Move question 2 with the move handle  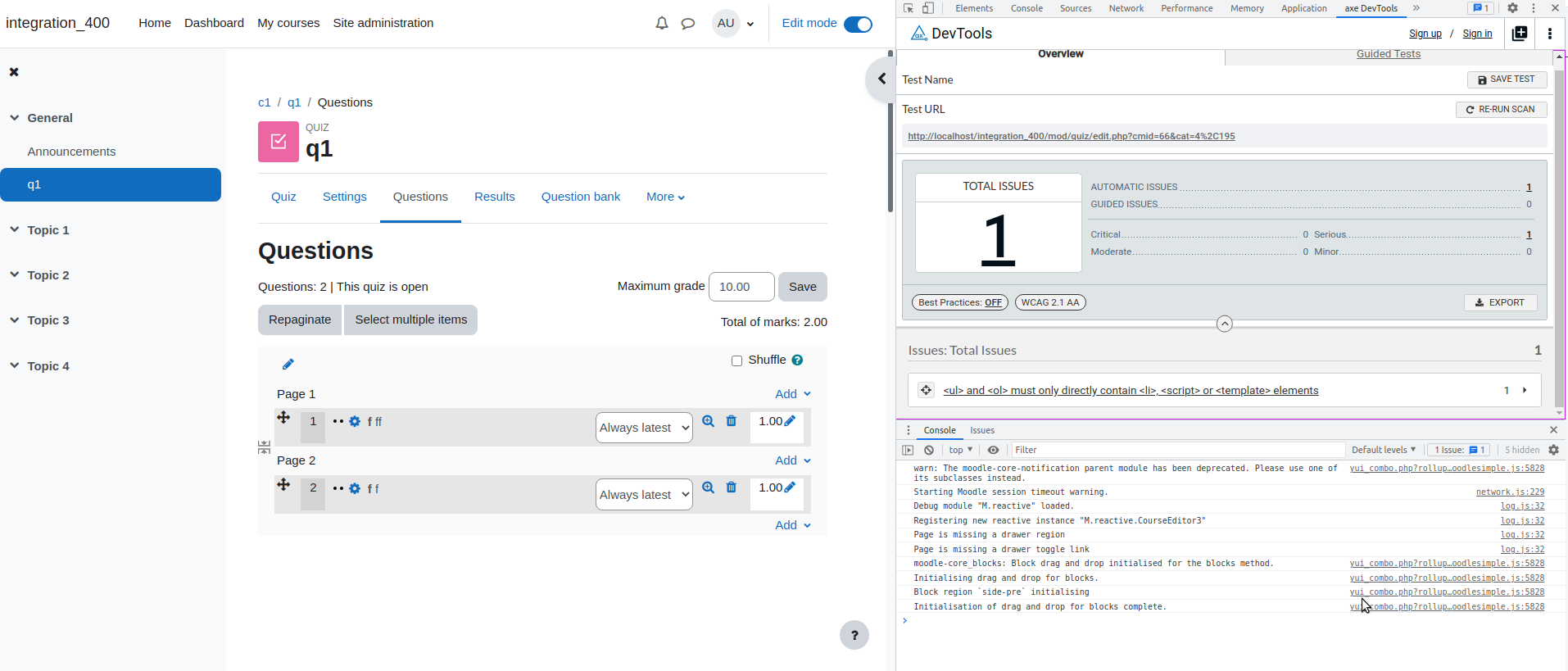283,484
